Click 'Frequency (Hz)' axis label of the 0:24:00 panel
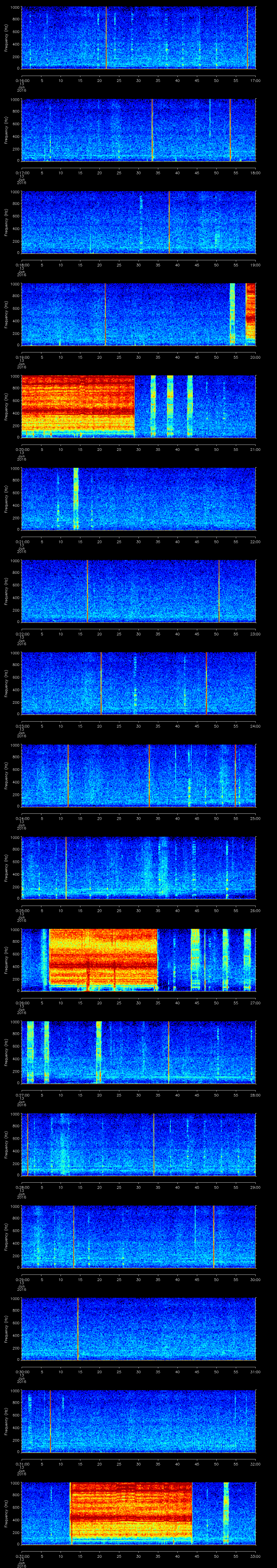 point(6,775)
